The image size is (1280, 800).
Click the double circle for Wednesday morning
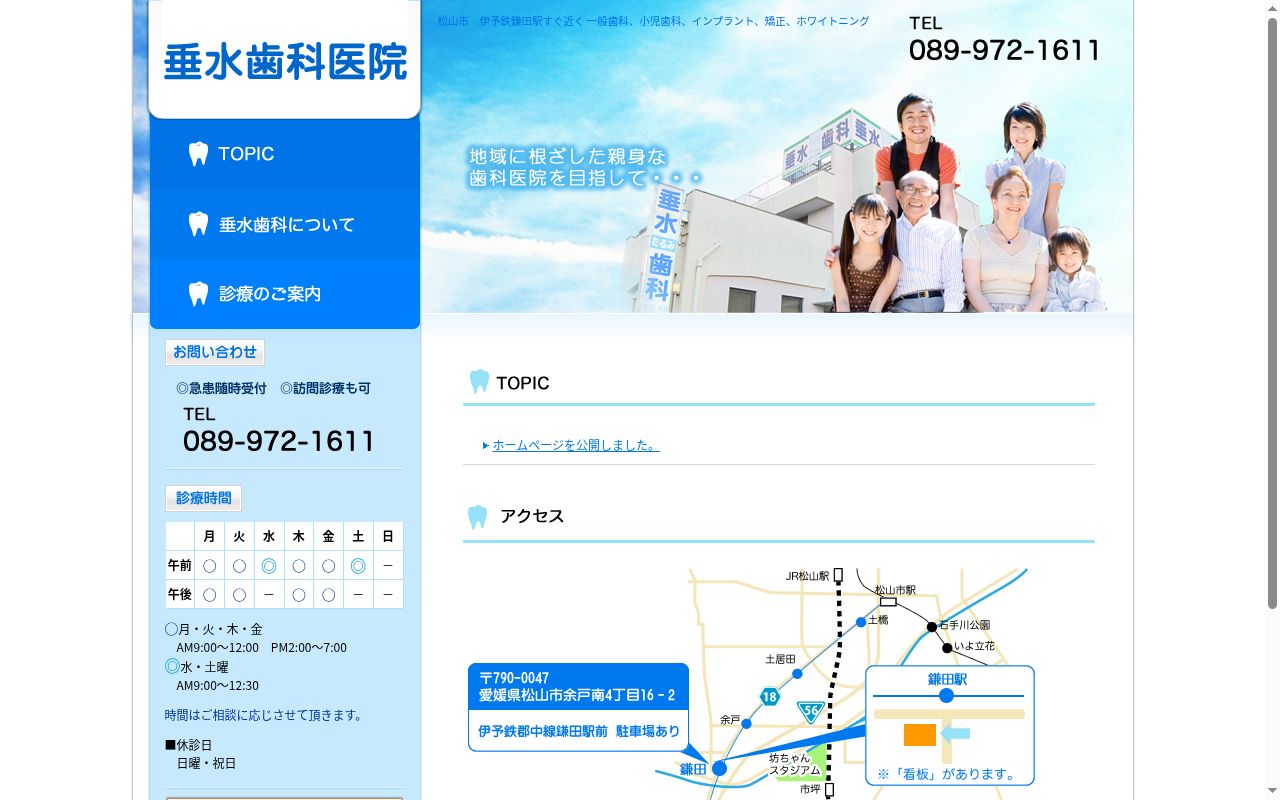(269, 566)
